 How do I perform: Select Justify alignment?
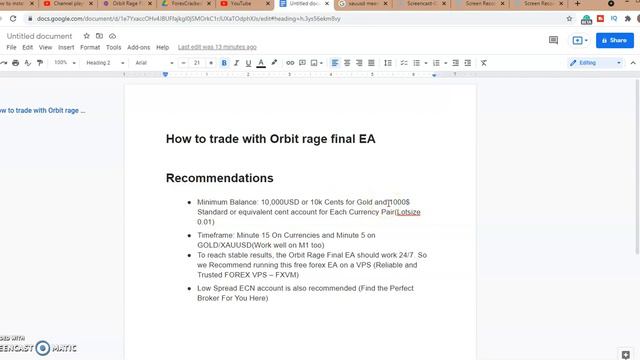click(371, 63)
